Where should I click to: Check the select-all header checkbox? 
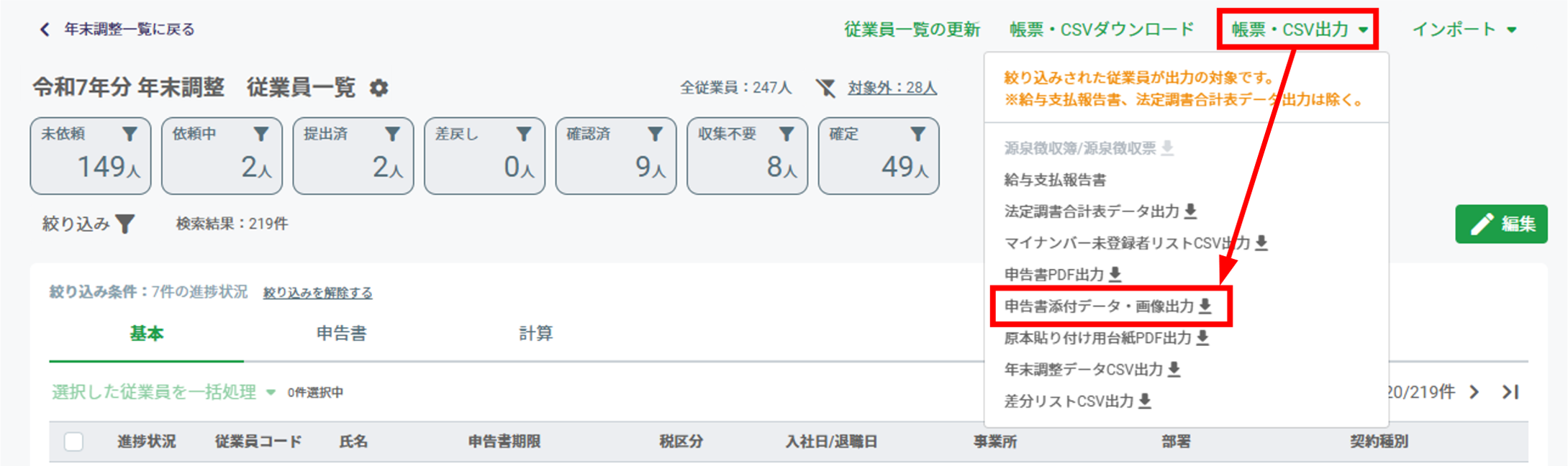tap(73, 442)
